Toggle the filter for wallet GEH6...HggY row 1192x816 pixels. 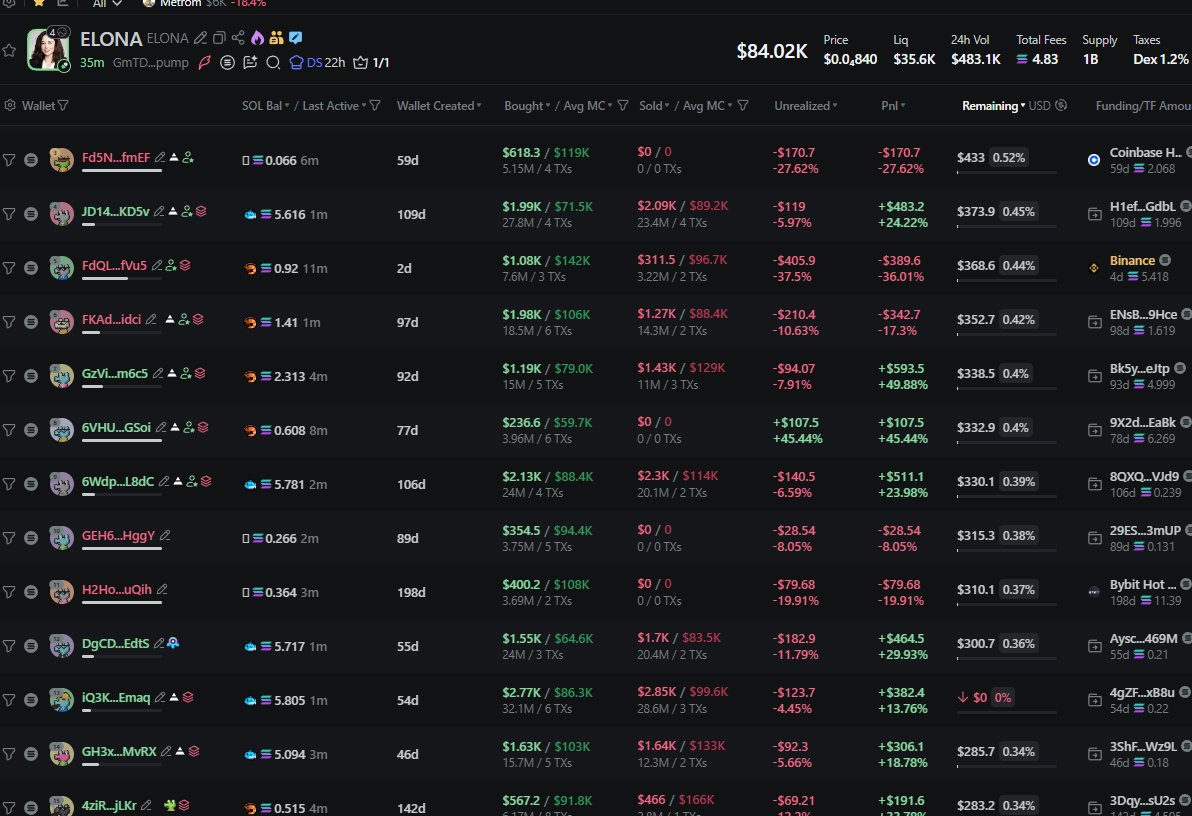(9, 538)
